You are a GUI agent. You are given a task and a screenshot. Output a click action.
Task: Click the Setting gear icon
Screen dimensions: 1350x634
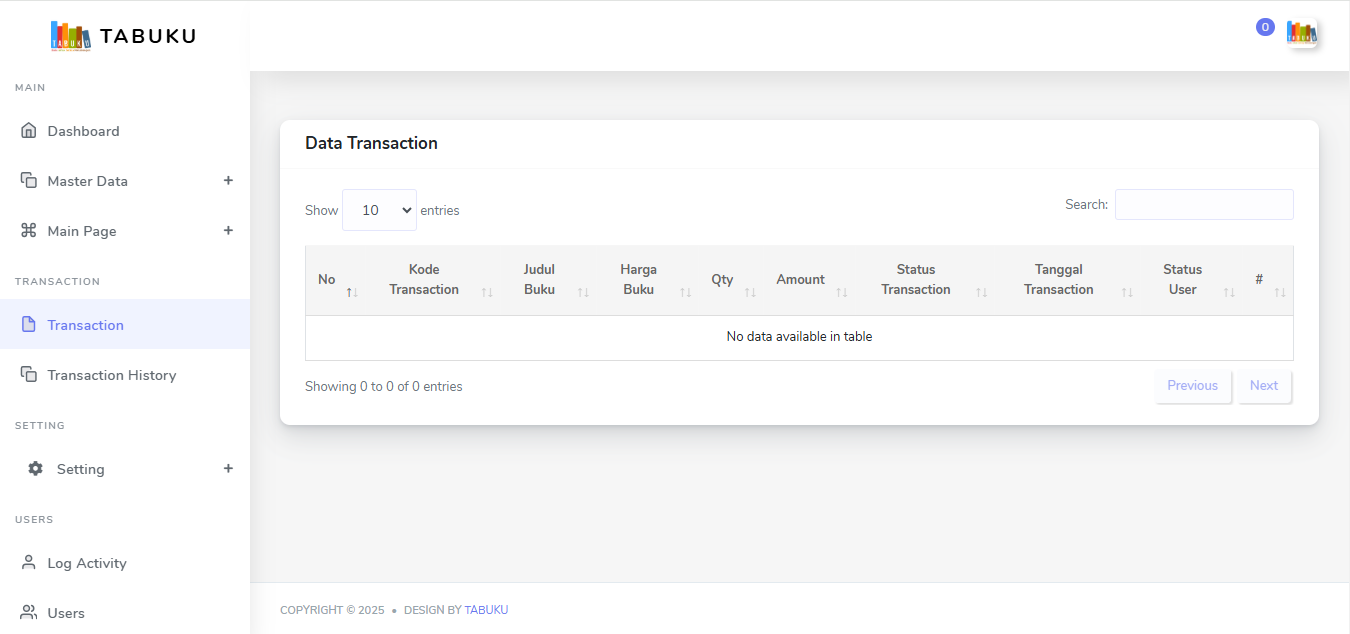pyautogui.click(x=36, y=469)
